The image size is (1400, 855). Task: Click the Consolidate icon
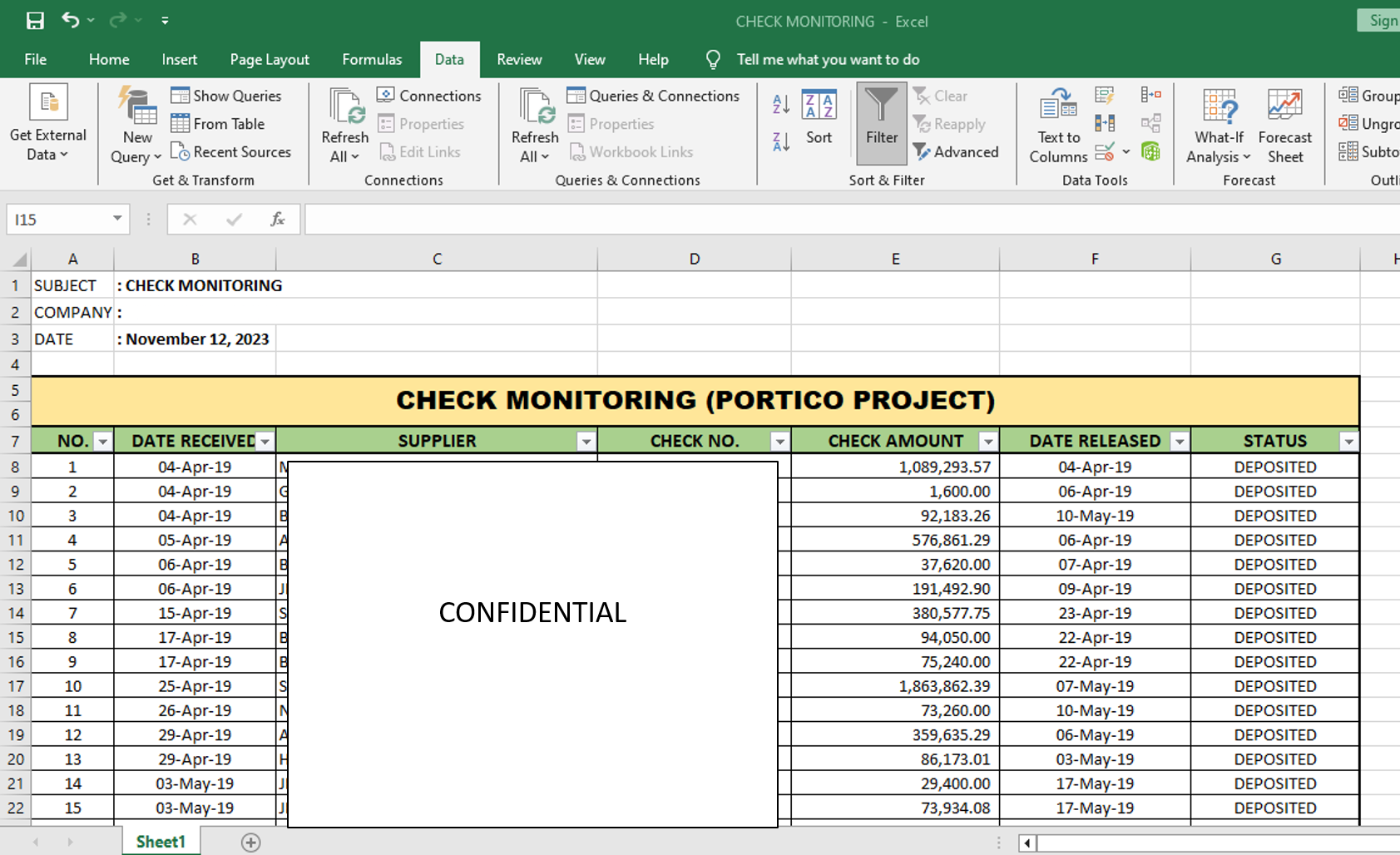(x=1151, y=96)
